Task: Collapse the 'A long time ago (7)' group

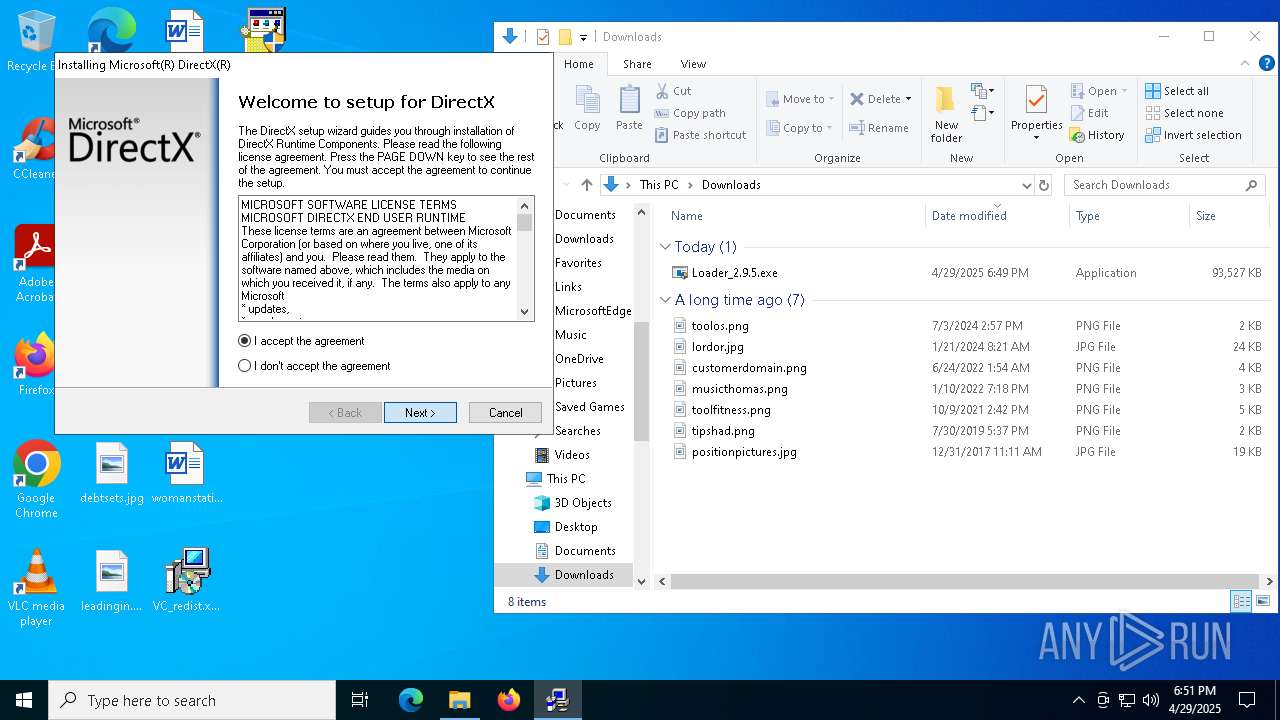Action: (x=666, y=300)
